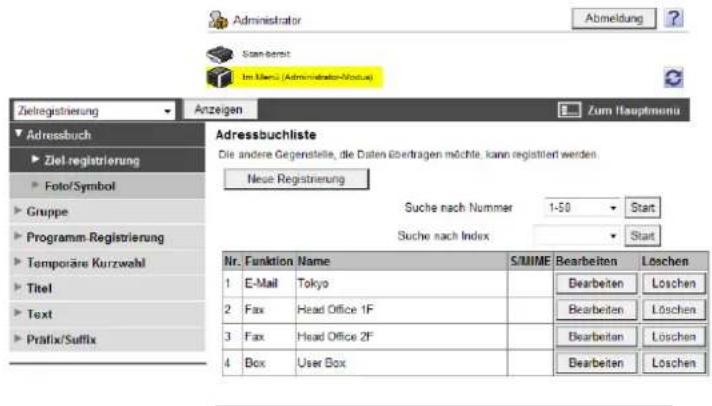Image resolution: width=712 pixels, height=406 pixels.
Task: Expand the Text section
Action: click(107, 314)
